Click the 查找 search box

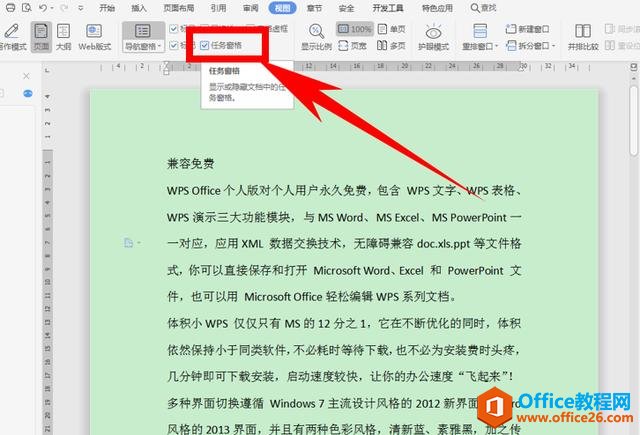pos(484,8)
